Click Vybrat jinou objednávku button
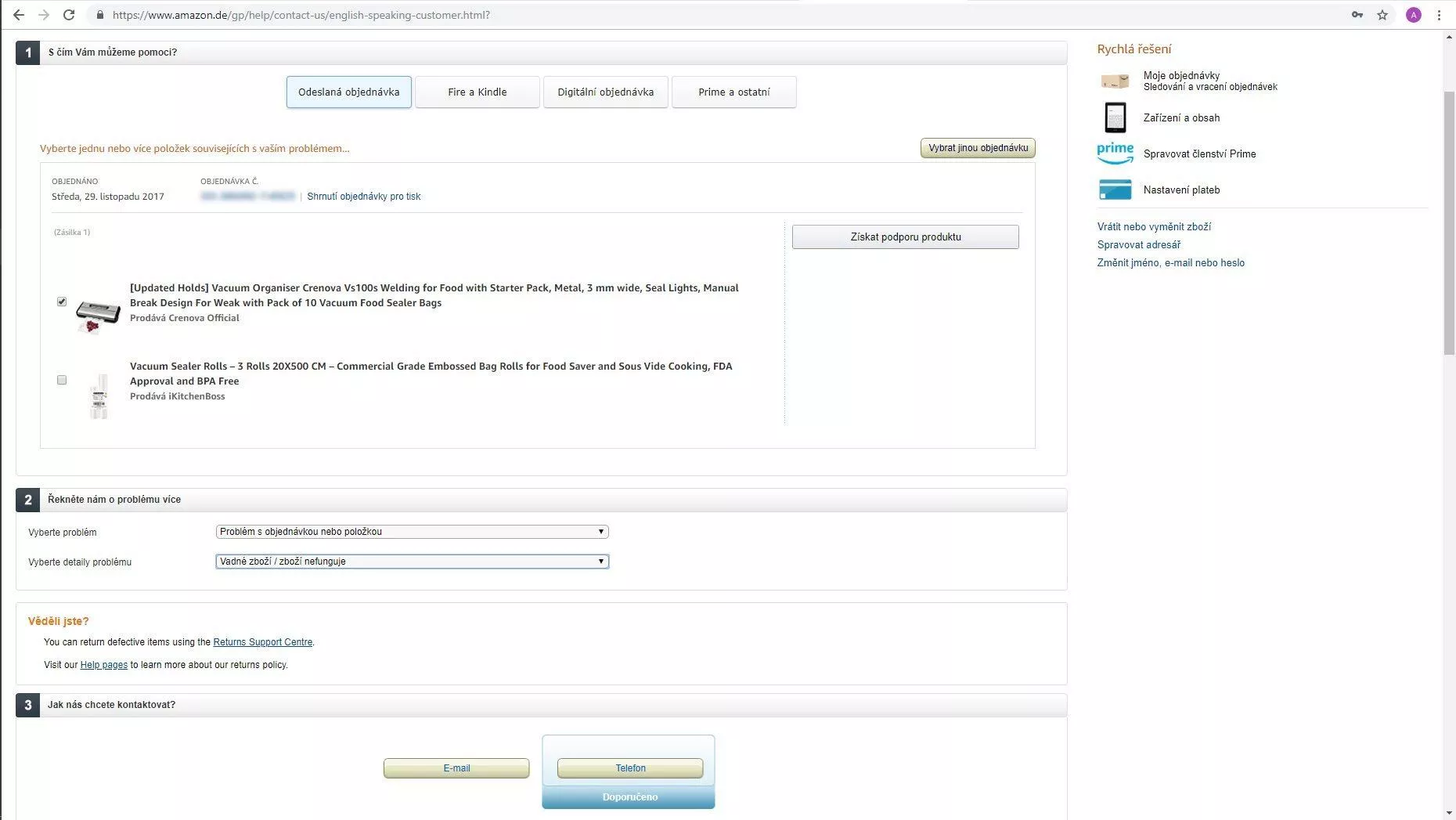1456x820 pixels. pyautogui.click(x=978, y=148)
